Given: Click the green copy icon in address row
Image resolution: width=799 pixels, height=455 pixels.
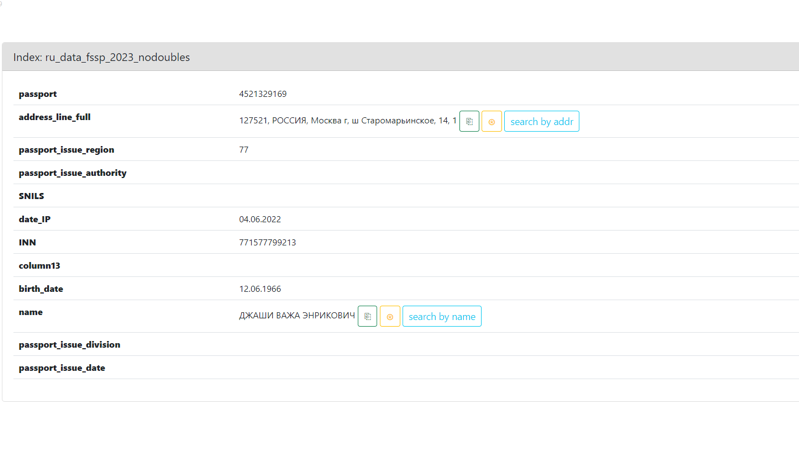Looking at the screenshot, I should pos(469,122).
